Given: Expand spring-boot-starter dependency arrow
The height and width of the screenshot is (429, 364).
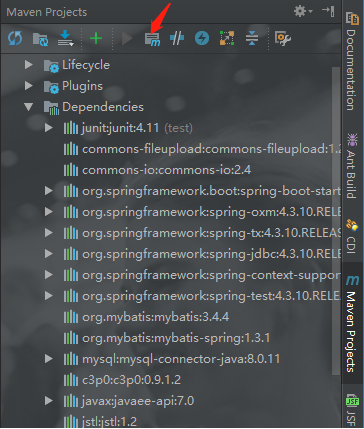Looking at the screenshot, I should tap(49, 191).
